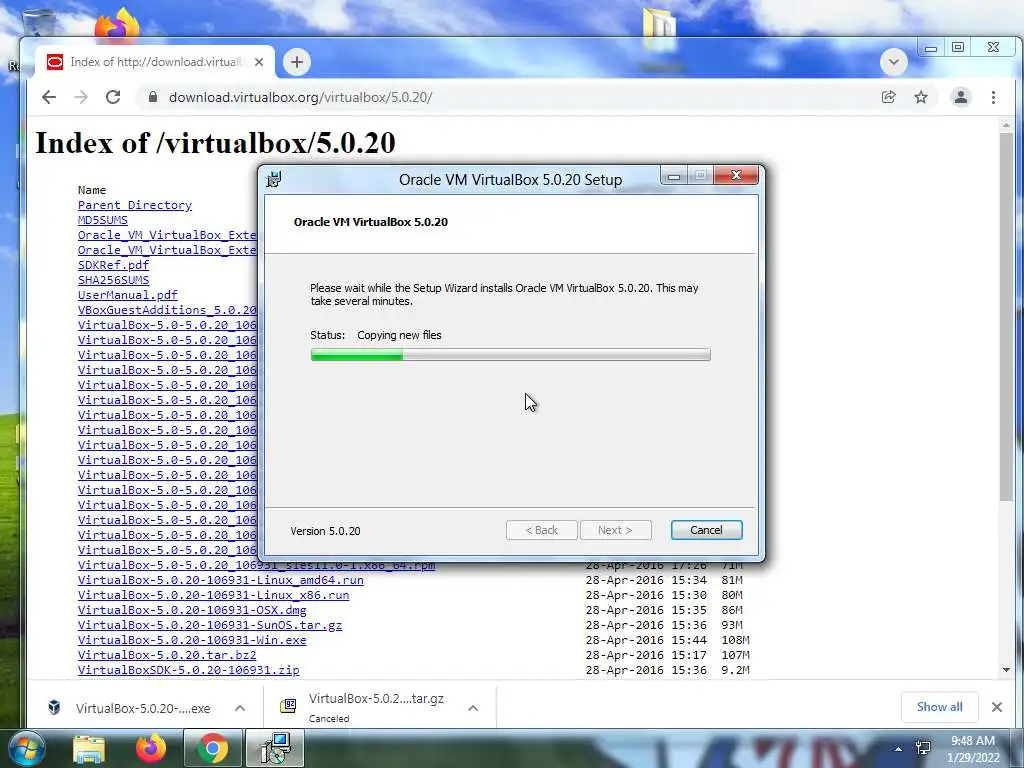Screen dimensions: 1024x768
Task: Download VirtualBox-5.0.20-106931-Linux_amd64.run
Action: click(x=221, y=580)
